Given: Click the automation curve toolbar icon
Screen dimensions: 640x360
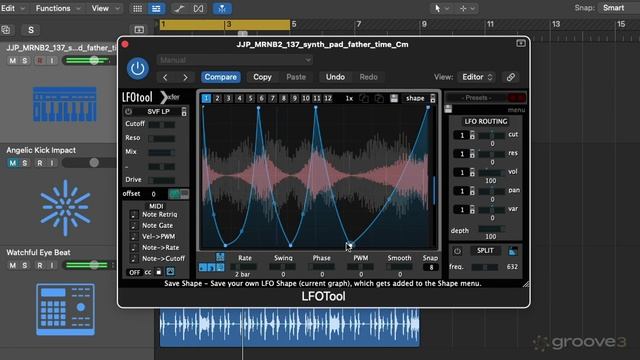Looking at the screenshot, I should coord(179,9).
